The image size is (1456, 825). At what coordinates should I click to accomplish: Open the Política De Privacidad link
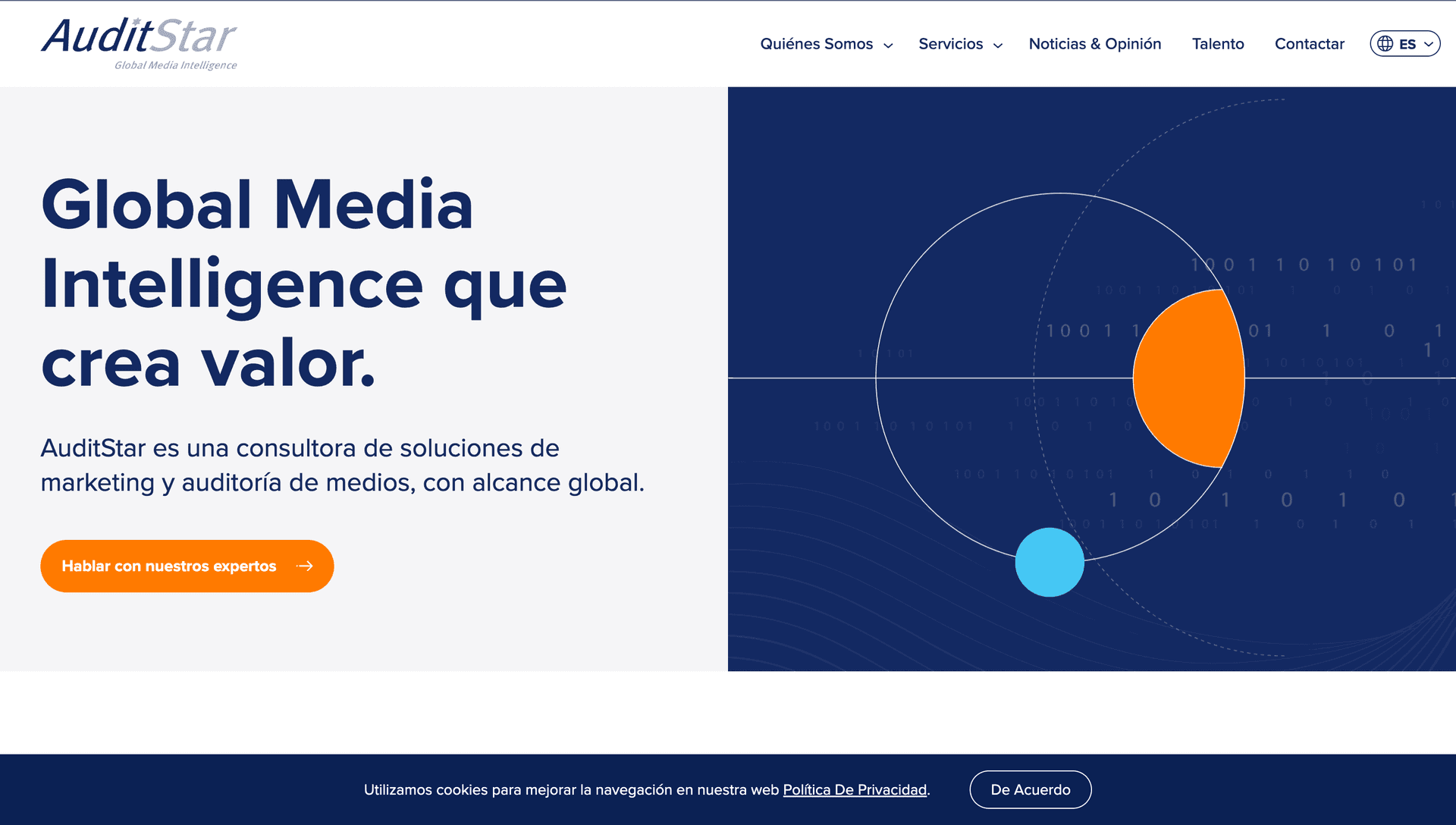[x=855, y=790]
